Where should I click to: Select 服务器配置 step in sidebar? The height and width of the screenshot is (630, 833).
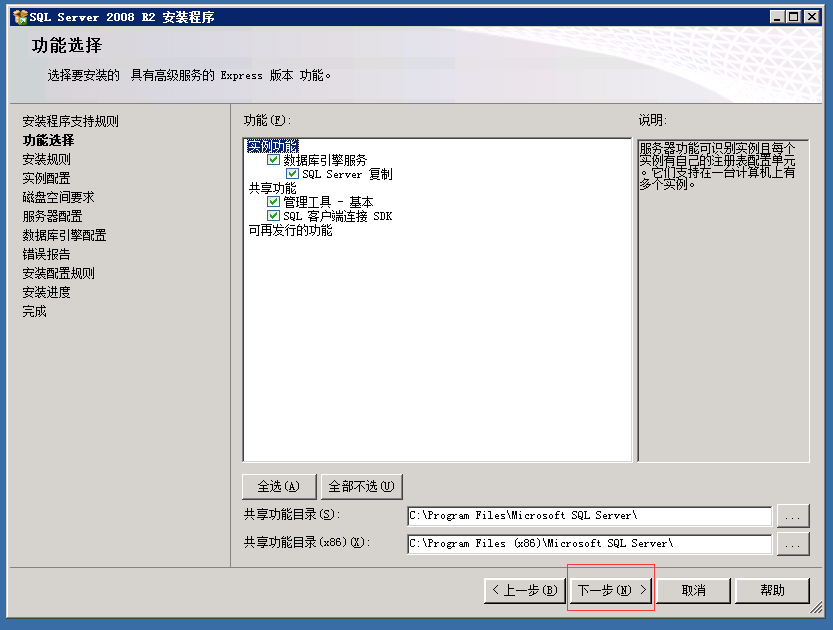click(52, 217)
